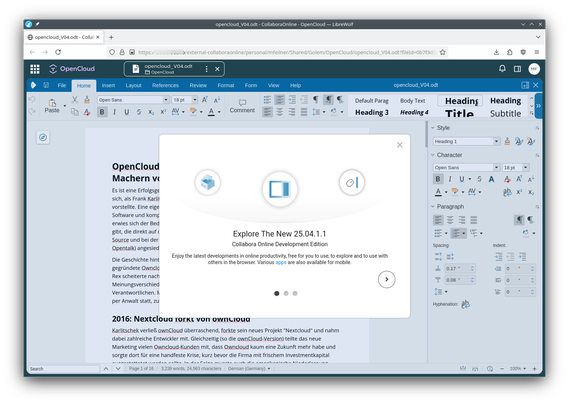569x405 pixels.
Task: Click the unordered bullet list icon in ribbon
Action: point(267,99)
